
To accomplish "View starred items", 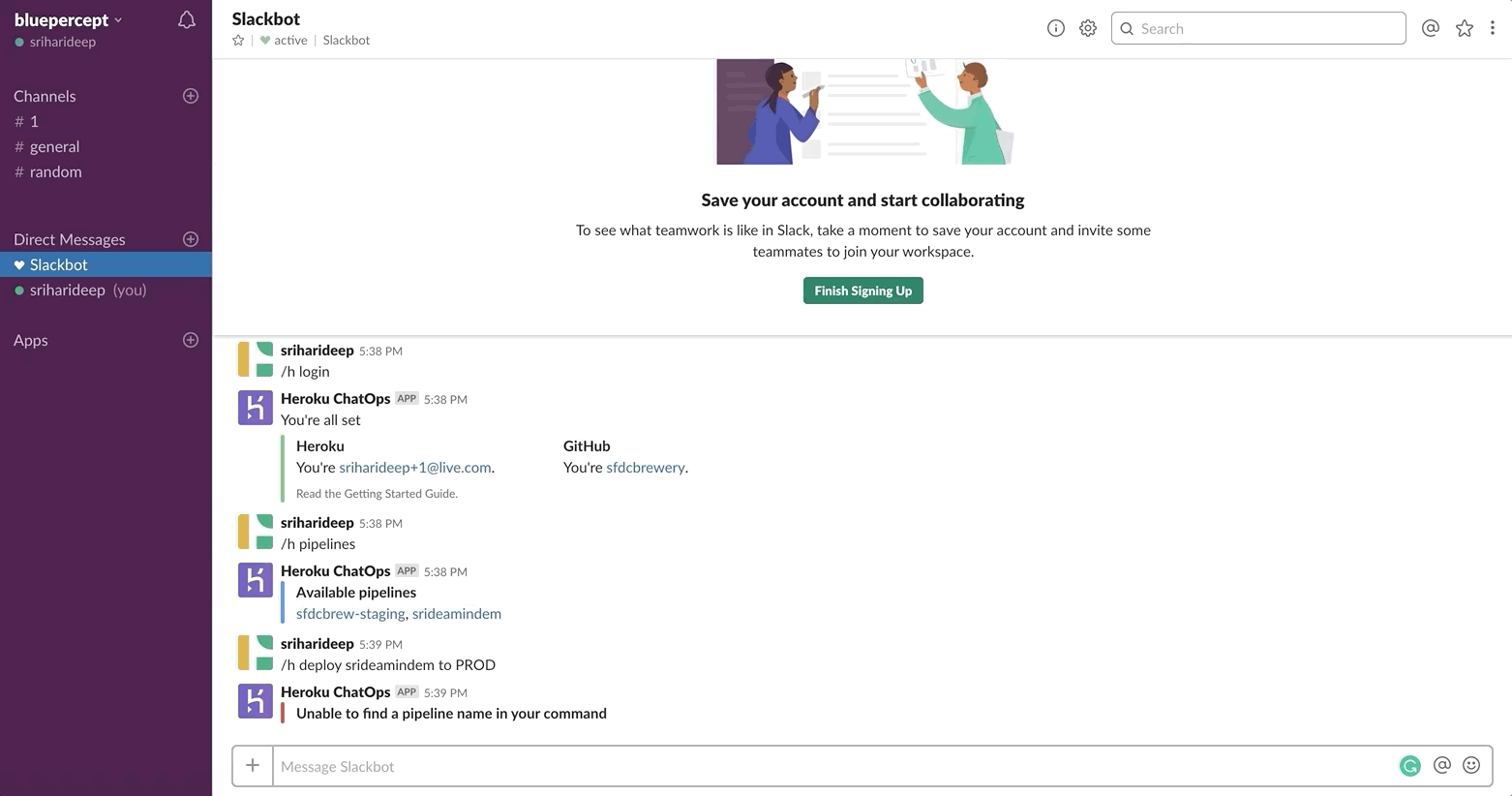I will [1465, 28].
